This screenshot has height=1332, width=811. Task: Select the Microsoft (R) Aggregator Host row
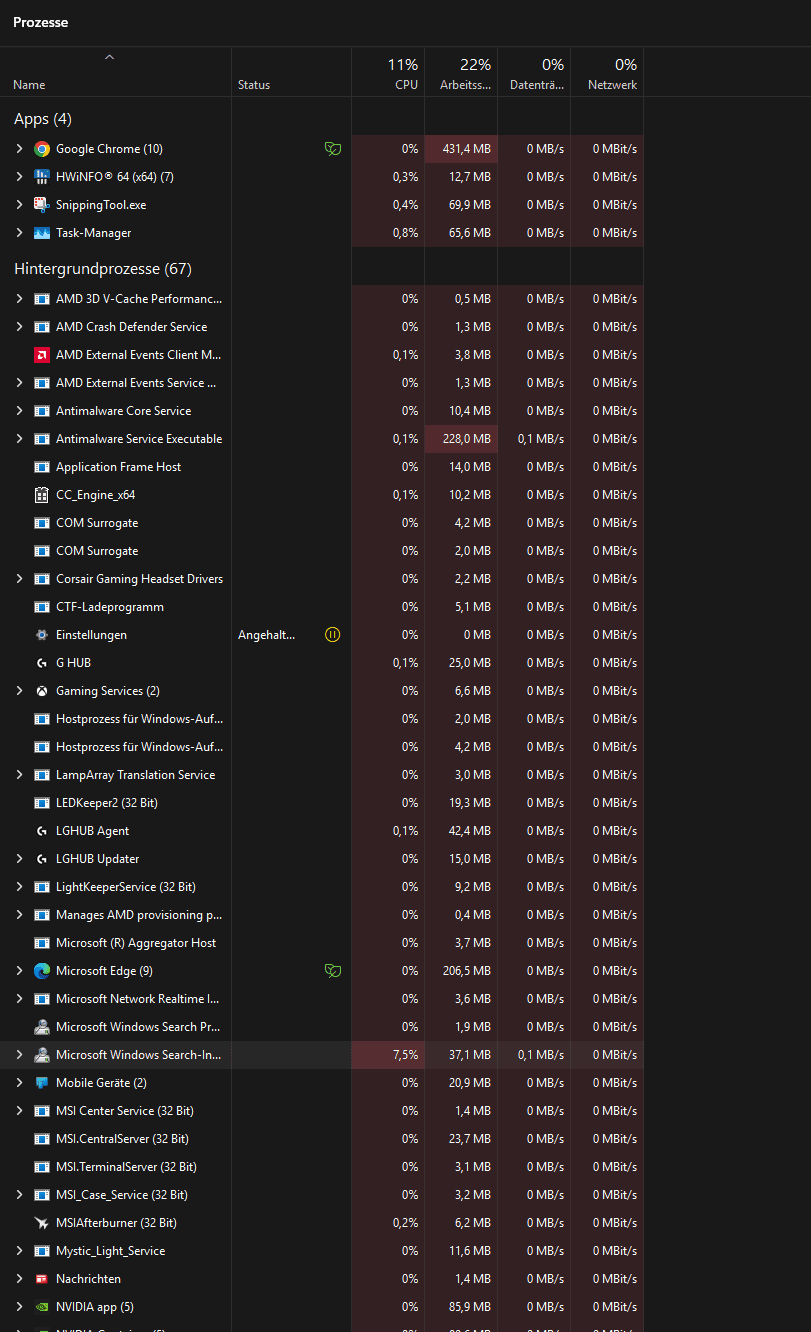tap(322, 943)
